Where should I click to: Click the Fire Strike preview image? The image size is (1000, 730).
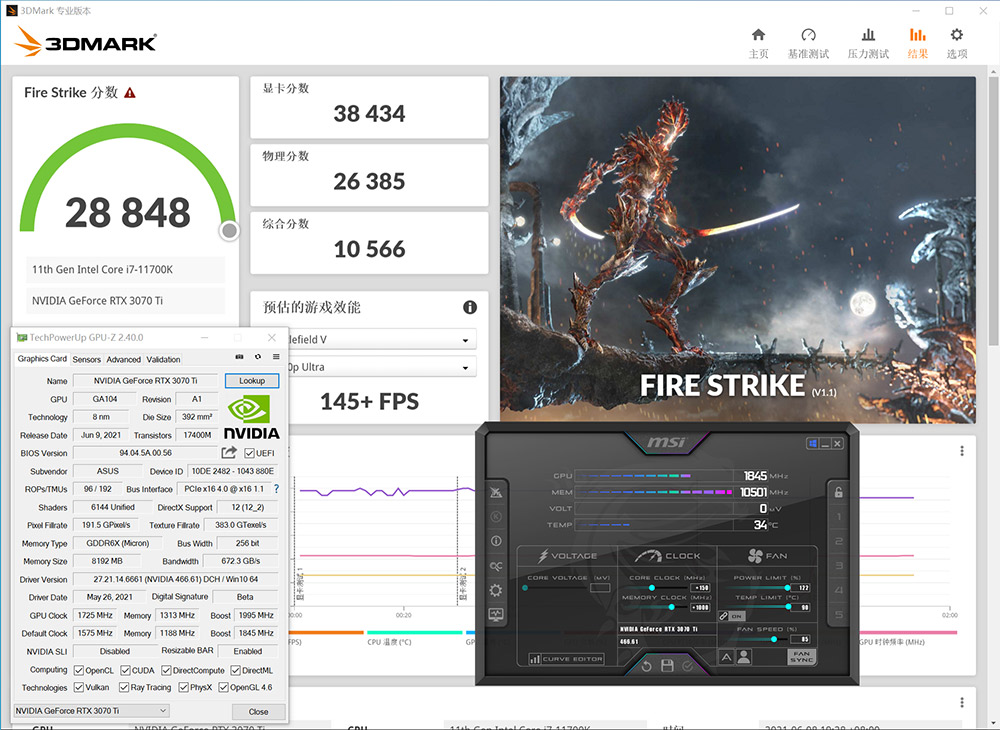coord(738,249)
